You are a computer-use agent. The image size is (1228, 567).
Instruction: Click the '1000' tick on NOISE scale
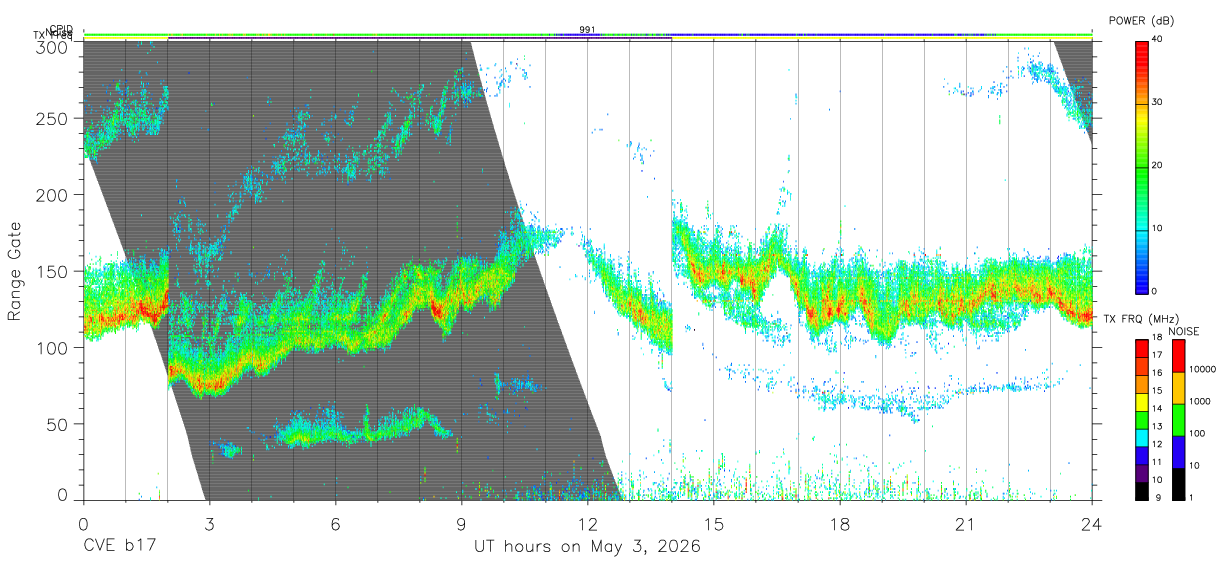coord(1200,401)
